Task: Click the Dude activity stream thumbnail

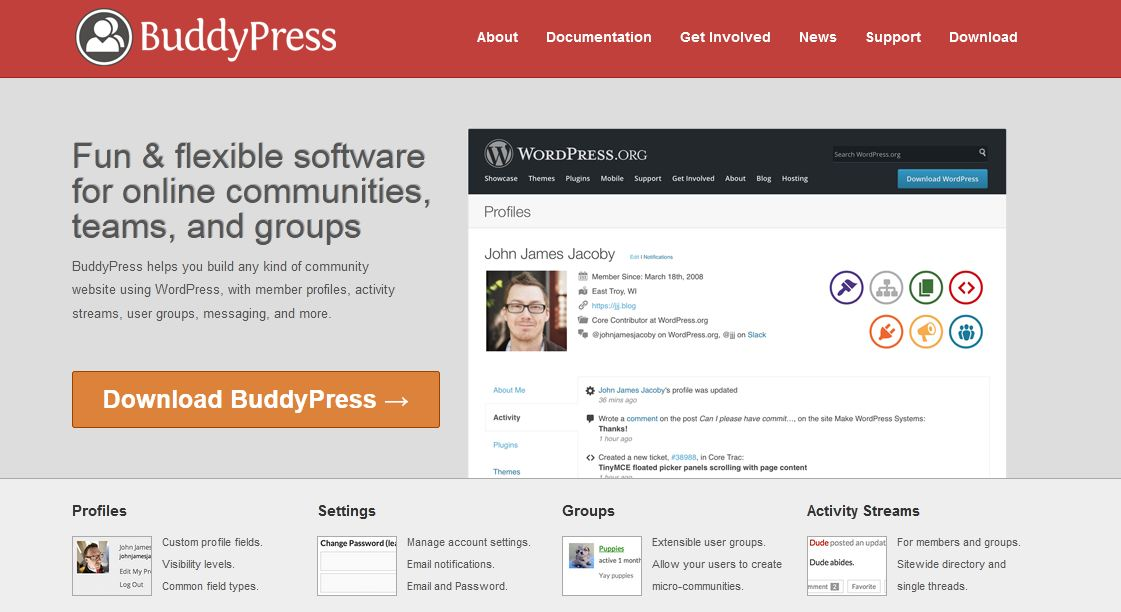Action: click(847, 566)
